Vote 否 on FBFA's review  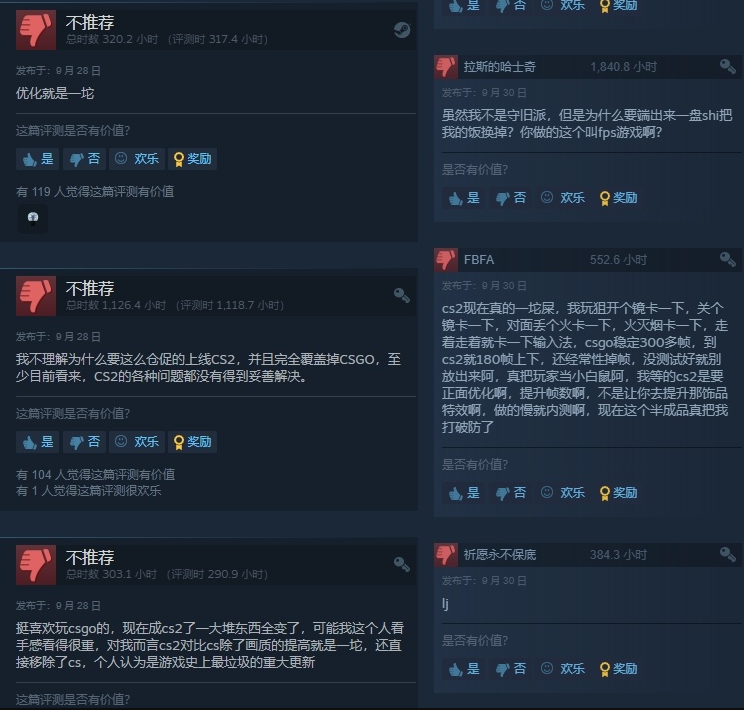click(511, 493)
